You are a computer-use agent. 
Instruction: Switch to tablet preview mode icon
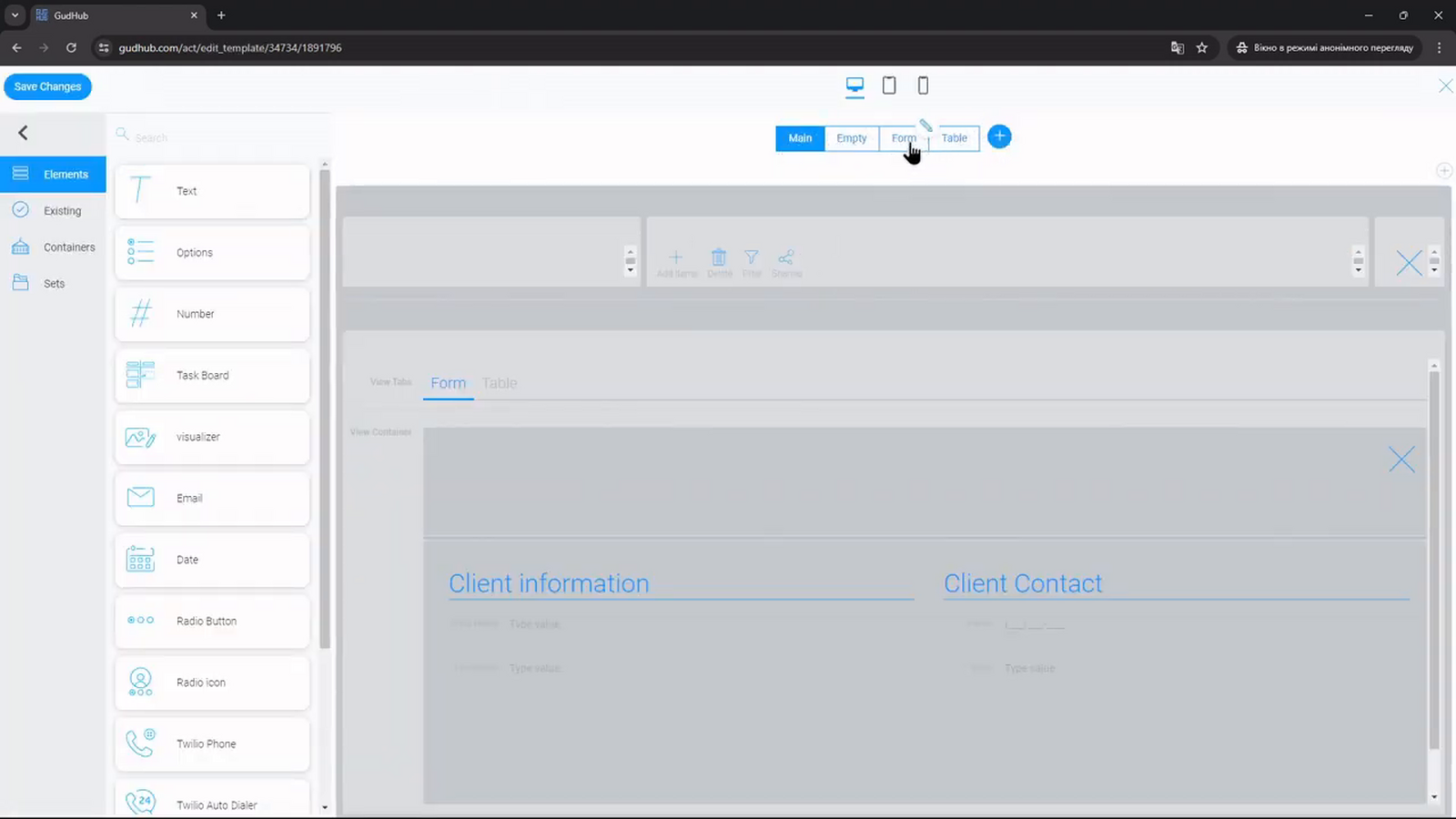(889, 86)
